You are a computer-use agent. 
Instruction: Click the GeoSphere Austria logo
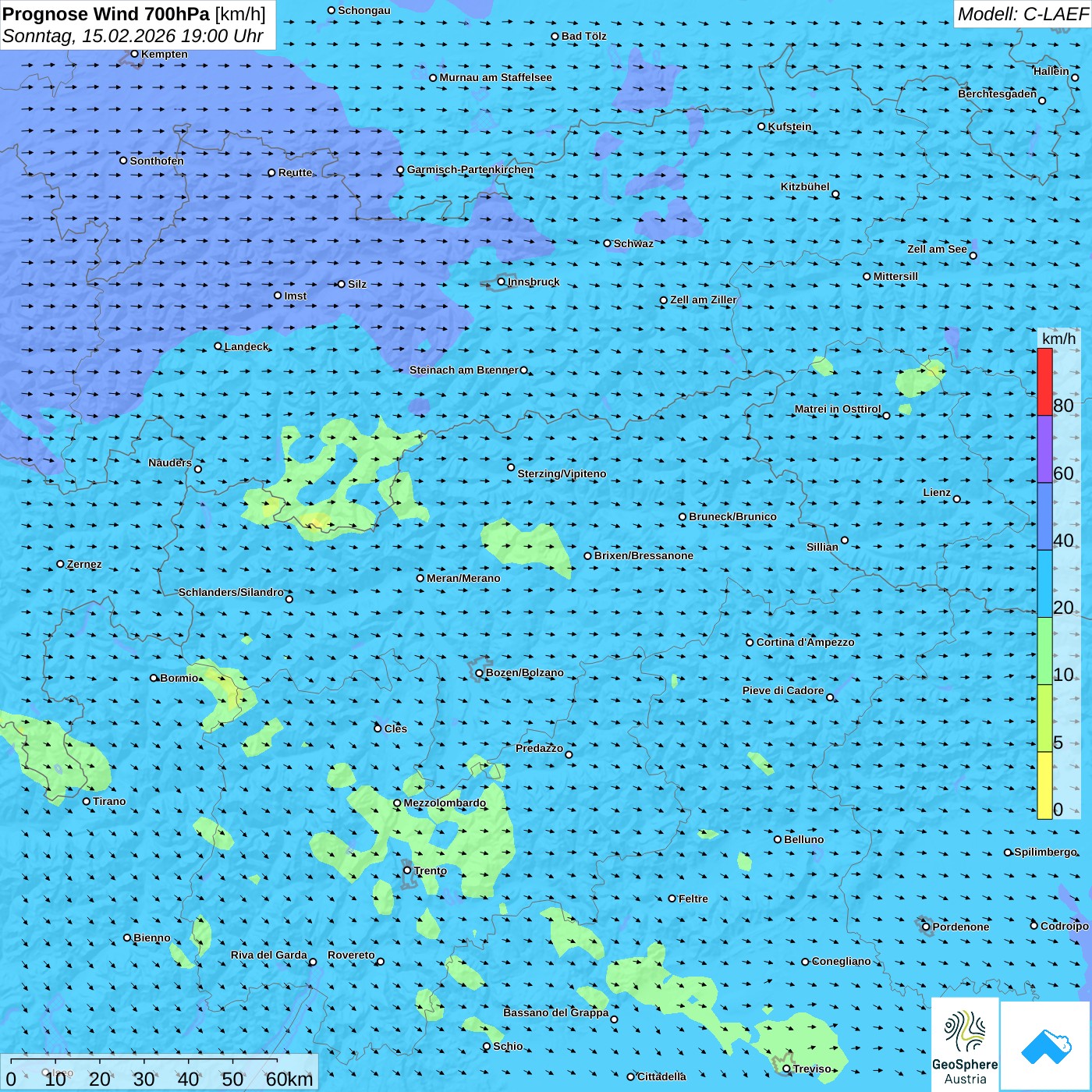tap(965, 1044)
